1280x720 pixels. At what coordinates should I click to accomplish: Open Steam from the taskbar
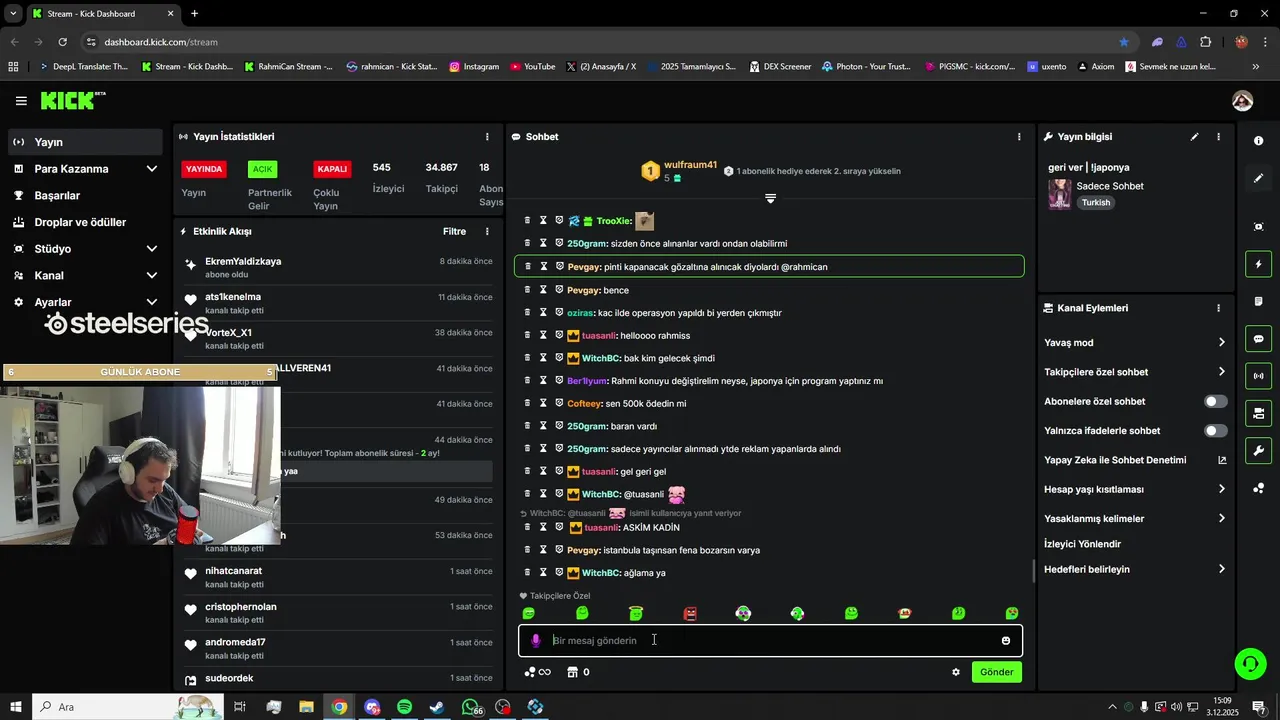(x=437, y=707)
